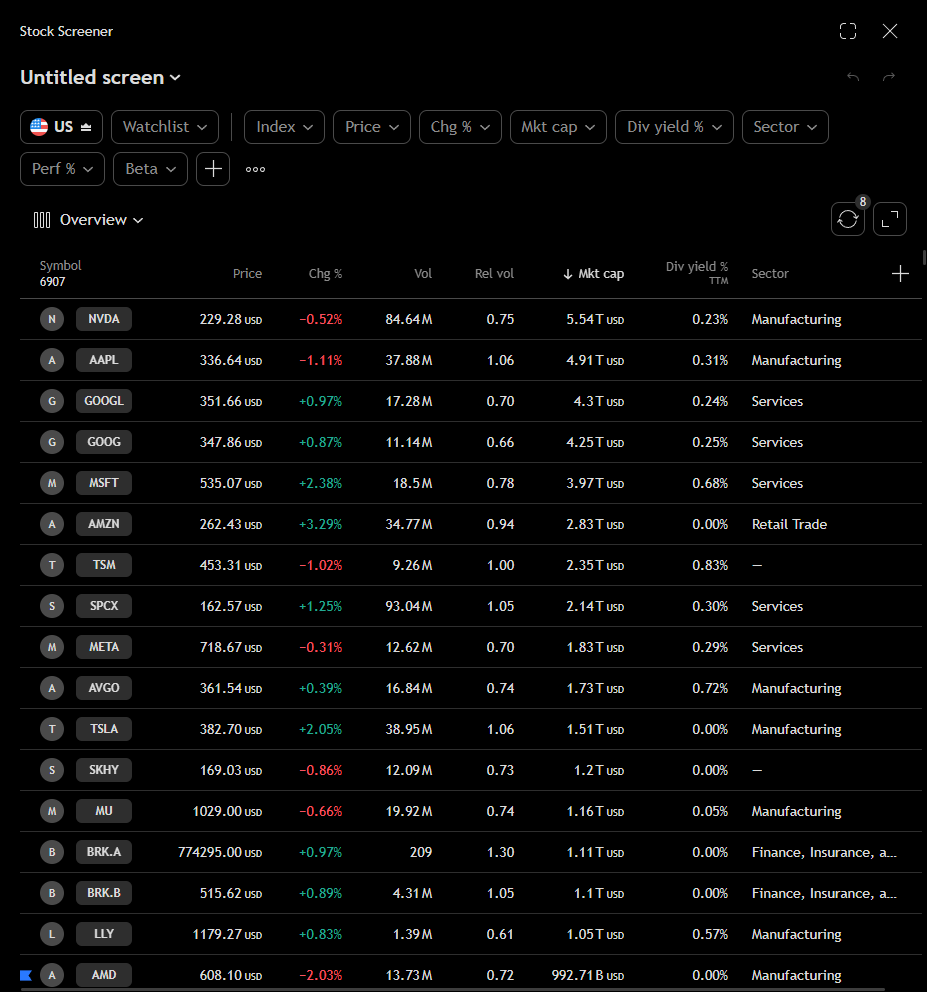Sort by the Price column header
This screenshot has height=992, width=927.
(247, 273)
